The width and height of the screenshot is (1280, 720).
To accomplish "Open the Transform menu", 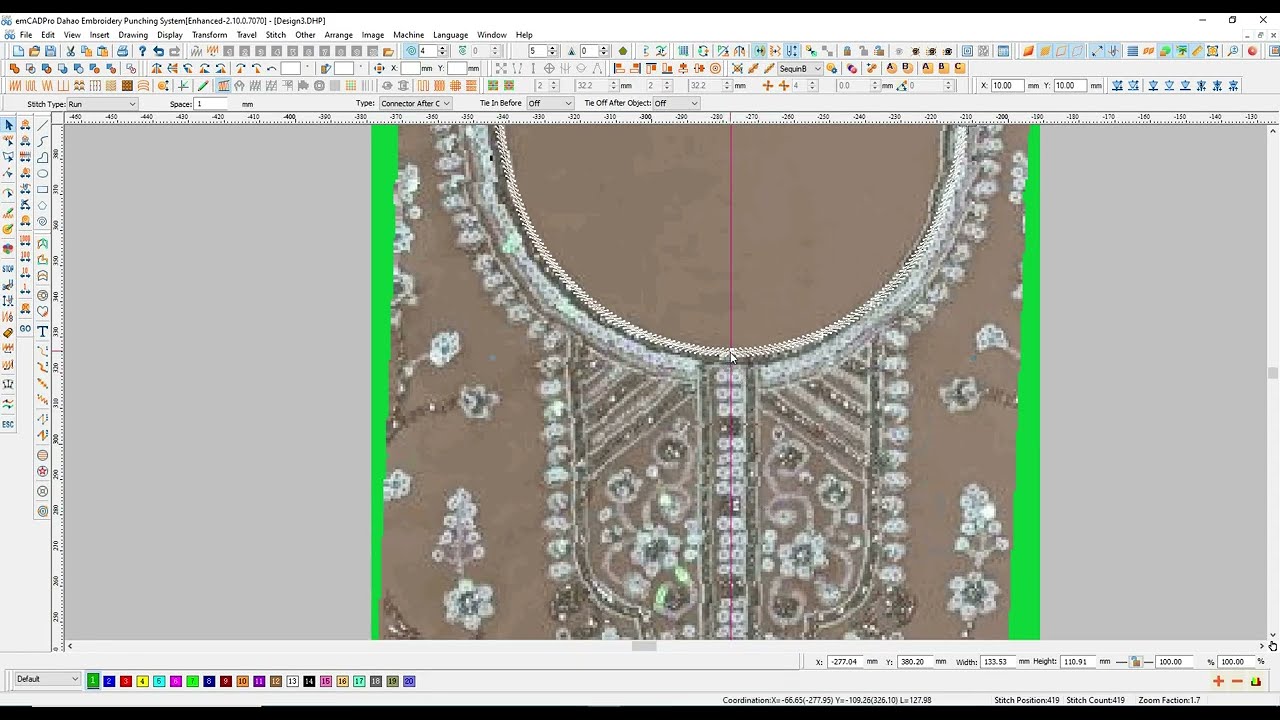I will [x=209, y=35].
